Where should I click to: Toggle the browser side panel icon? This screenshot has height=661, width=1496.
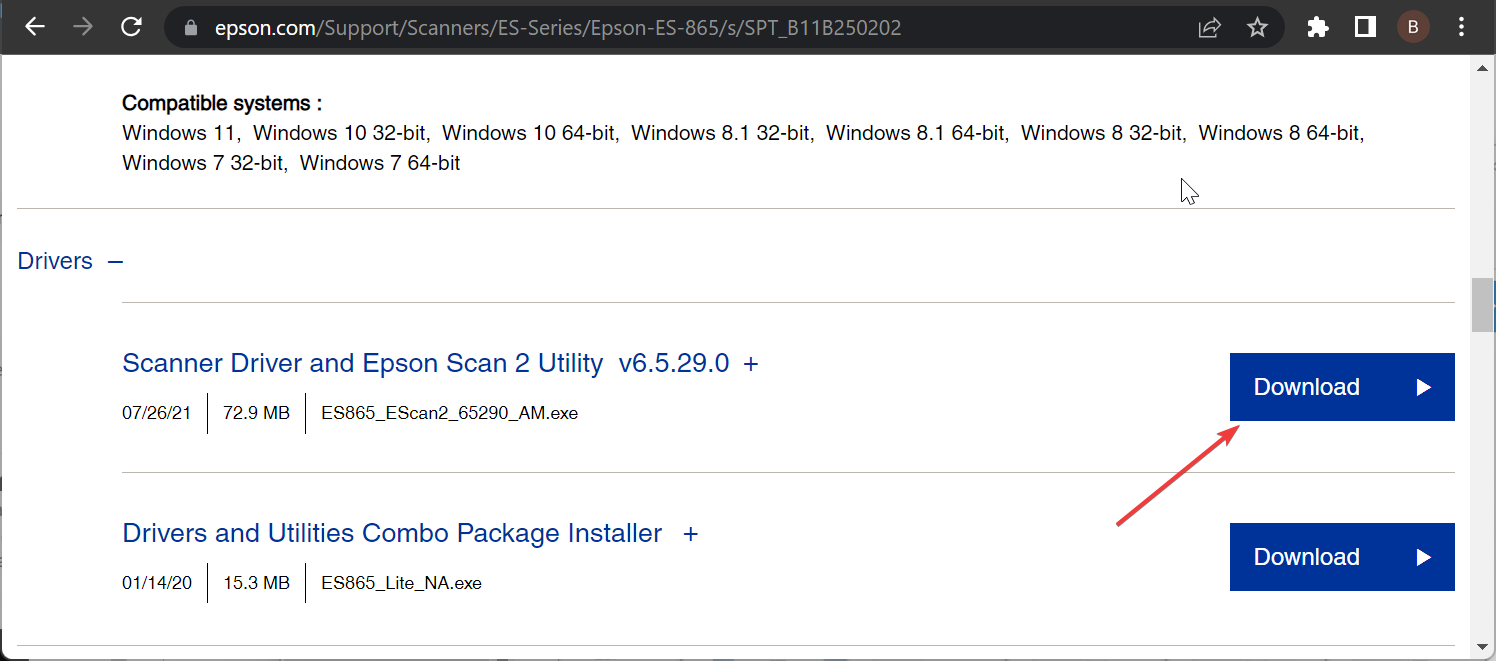pos(1365,28)
